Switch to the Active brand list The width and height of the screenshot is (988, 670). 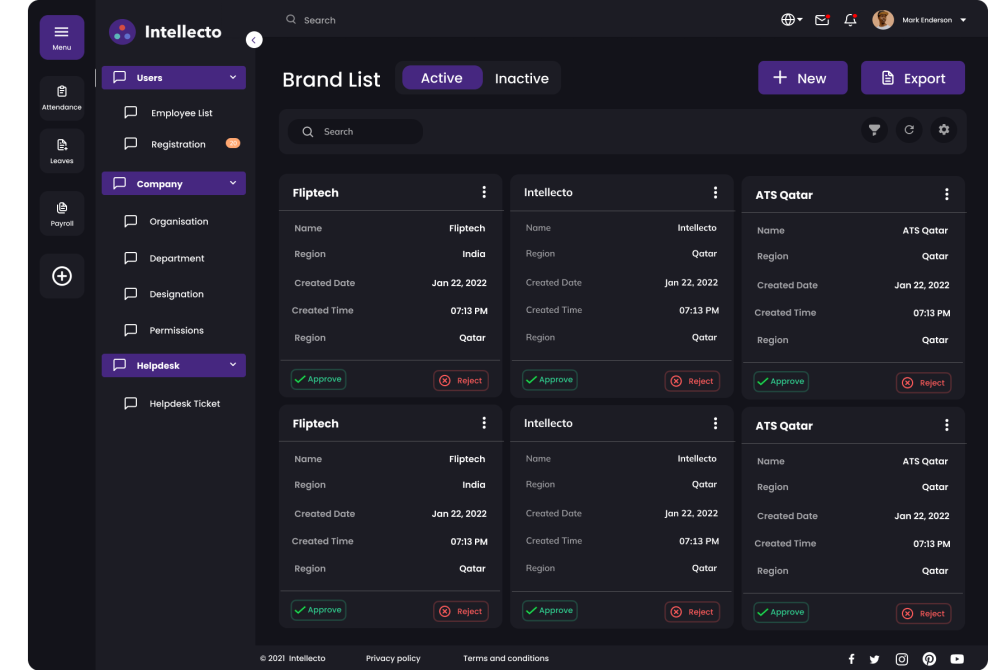[442, 78]
